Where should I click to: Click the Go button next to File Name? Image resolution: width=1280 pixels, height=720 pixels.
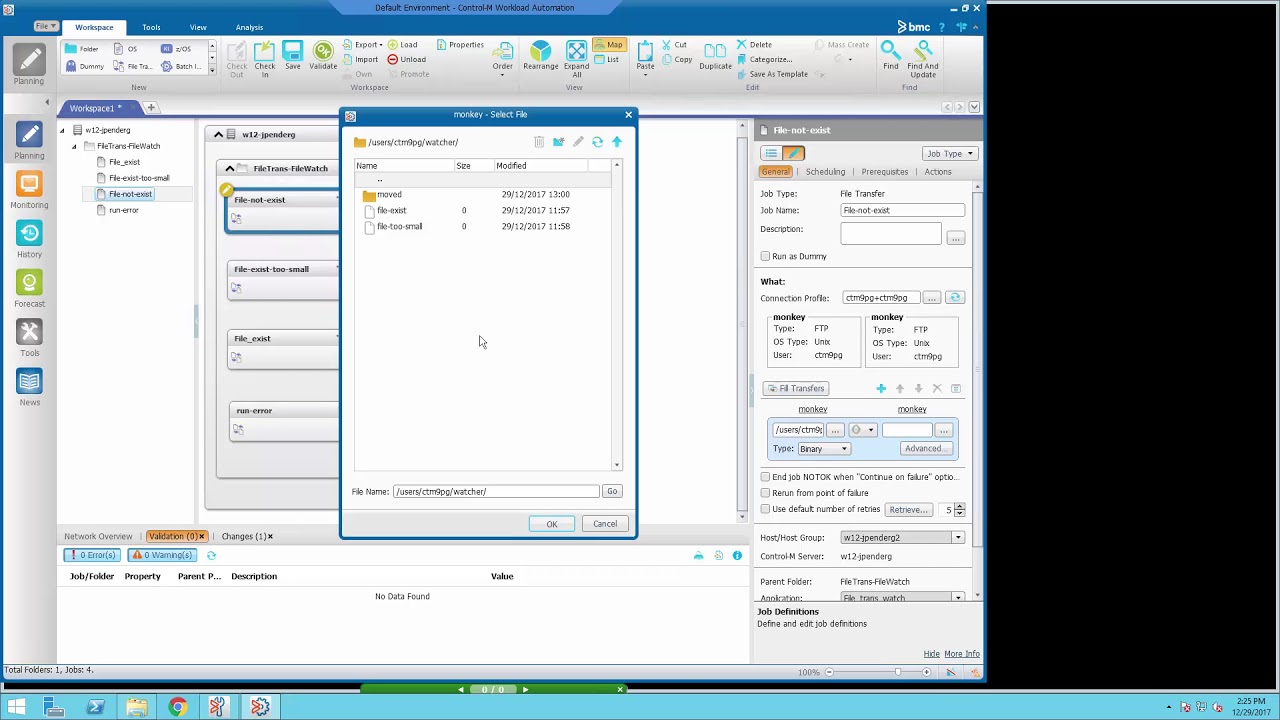(612, 491)
